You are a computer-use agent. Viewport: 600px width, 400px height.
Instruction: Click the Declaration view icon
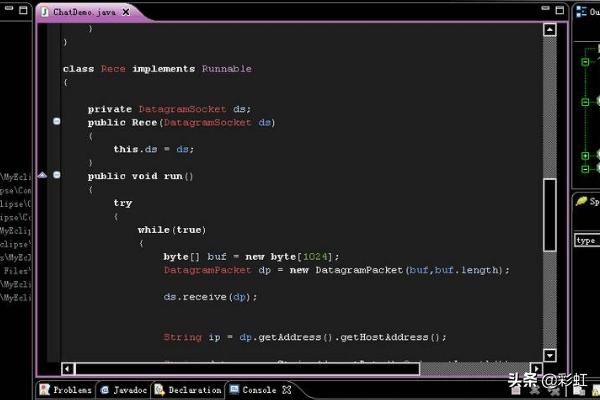pyautogui.click(x=159, y=390)
